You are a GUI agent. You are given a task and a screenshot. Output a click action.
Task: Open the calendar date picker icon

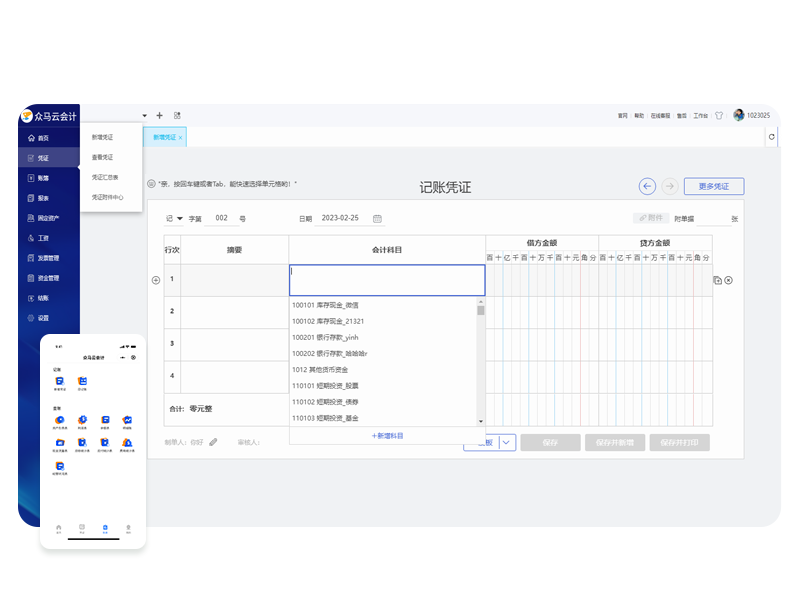pos(377,218)
